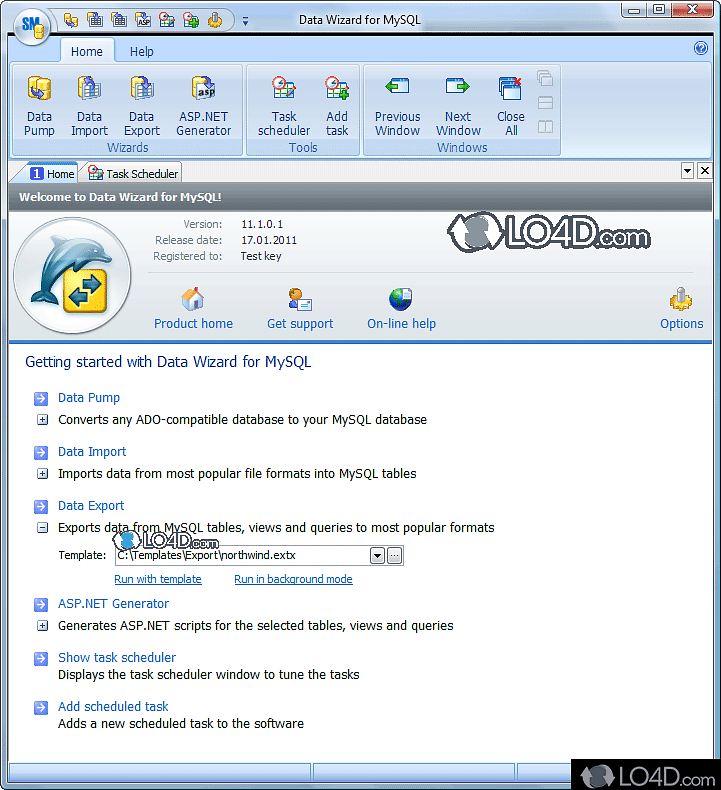Open the Template dropdown arrow
The width and height of the screenshot is (721, 790).
pos(377,556)
